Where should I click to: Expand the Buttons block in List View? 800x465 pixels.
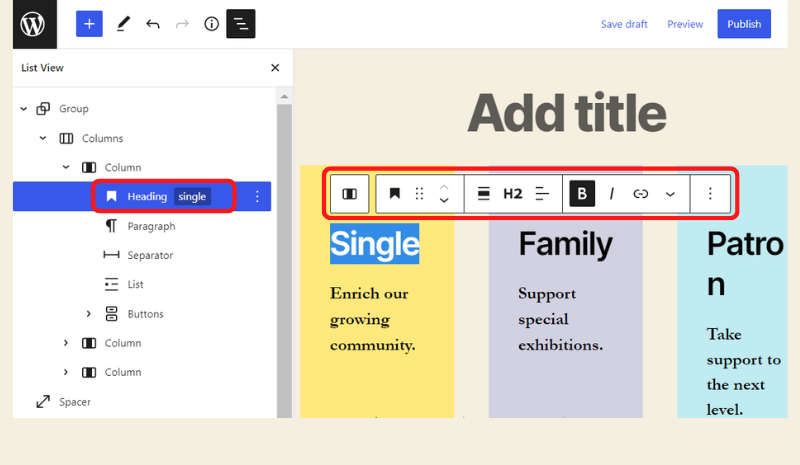pos(89,314)
